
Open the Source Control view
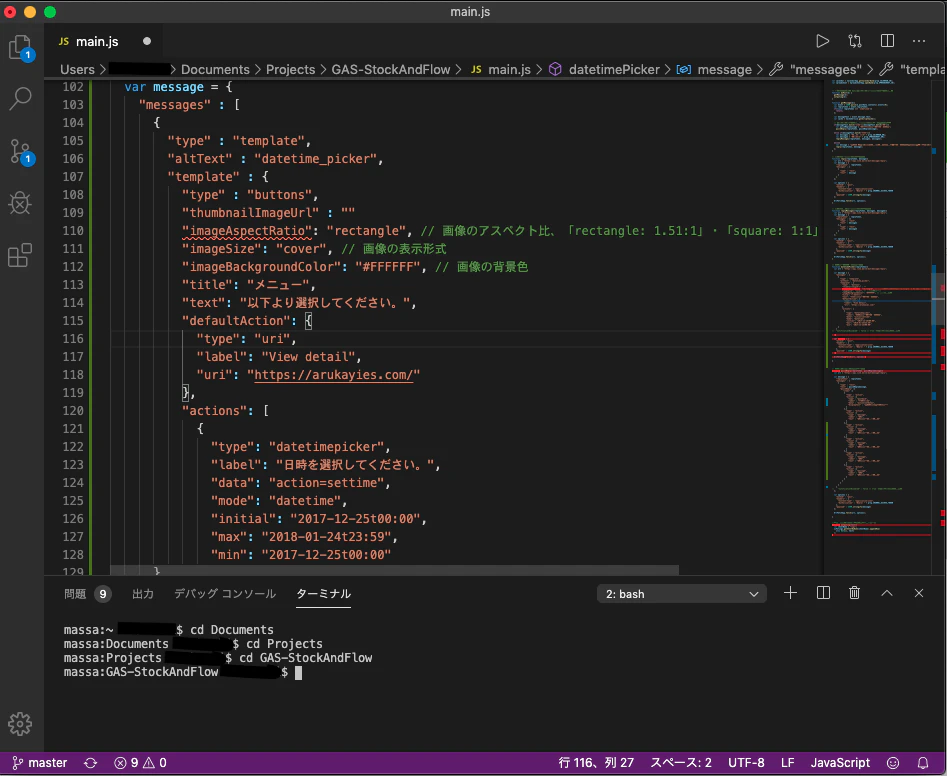(x=21, y=151)
